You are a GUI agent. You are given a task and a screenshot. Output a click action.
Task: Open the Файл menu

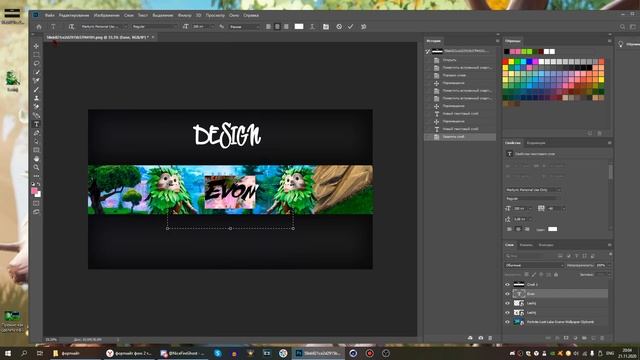pos(49,15)
